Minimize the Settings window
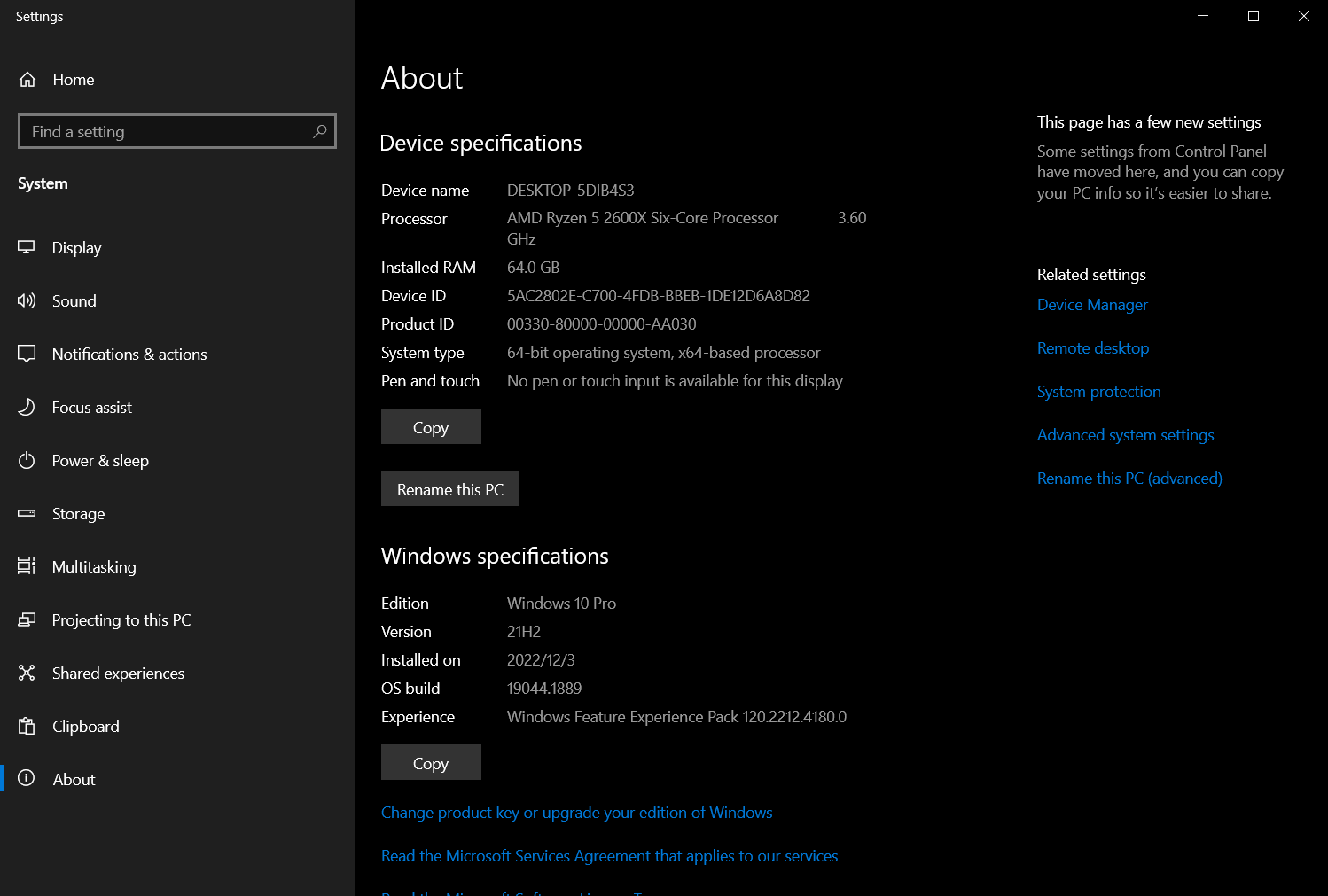Image resolution: width=1328 pixels, height=896 pixels. pos(1203,16)
